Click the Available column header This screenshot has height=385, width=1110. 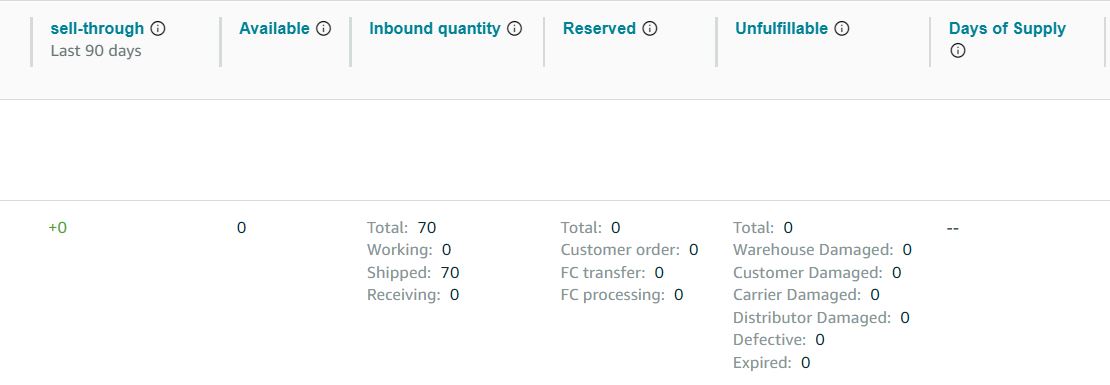274,29
